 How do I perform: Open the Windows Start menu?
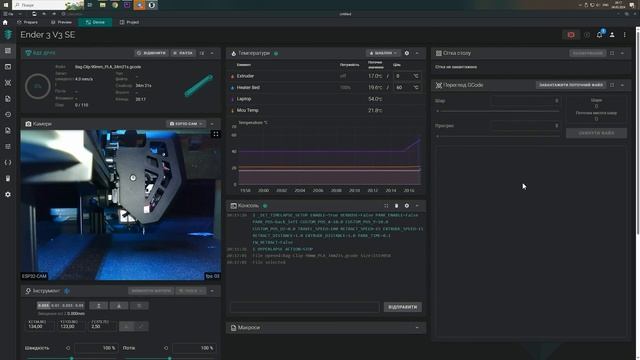(x=6, y=5)
